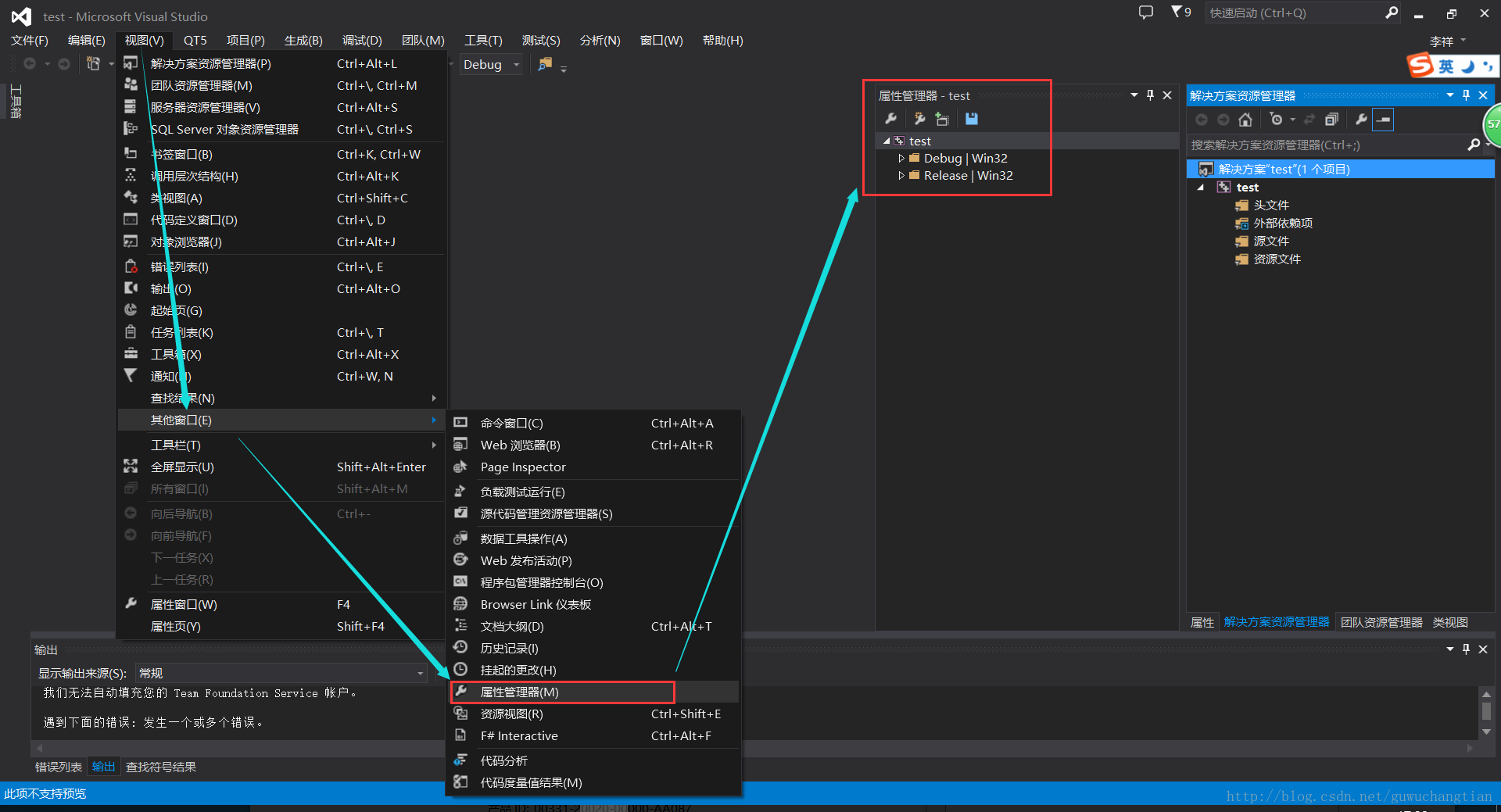Open notifications flag showing 9

pos(1180,13)
